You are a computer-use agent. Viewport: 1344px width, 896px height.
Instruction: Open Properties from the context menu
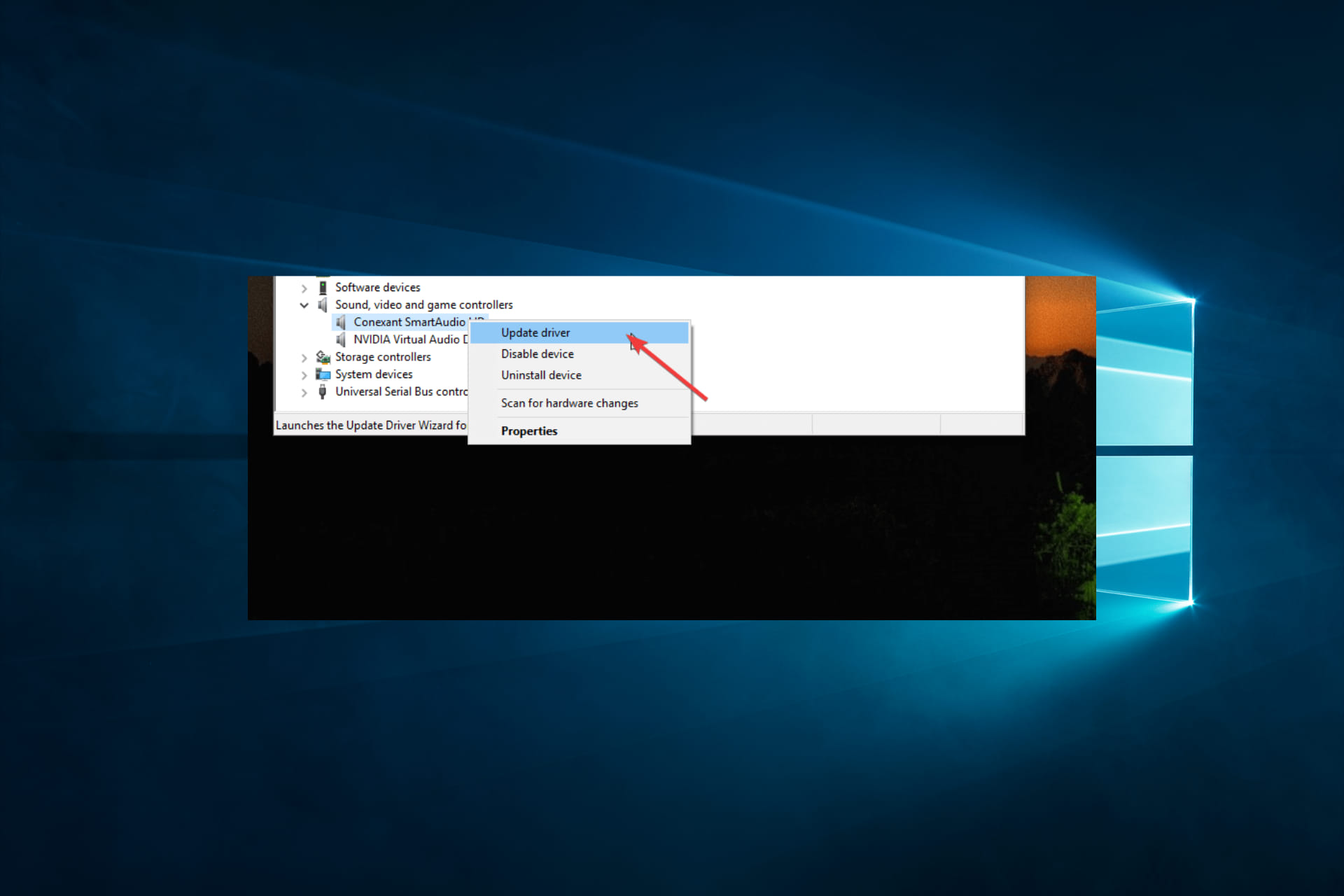pyautogui.click(x=579, y=431)
